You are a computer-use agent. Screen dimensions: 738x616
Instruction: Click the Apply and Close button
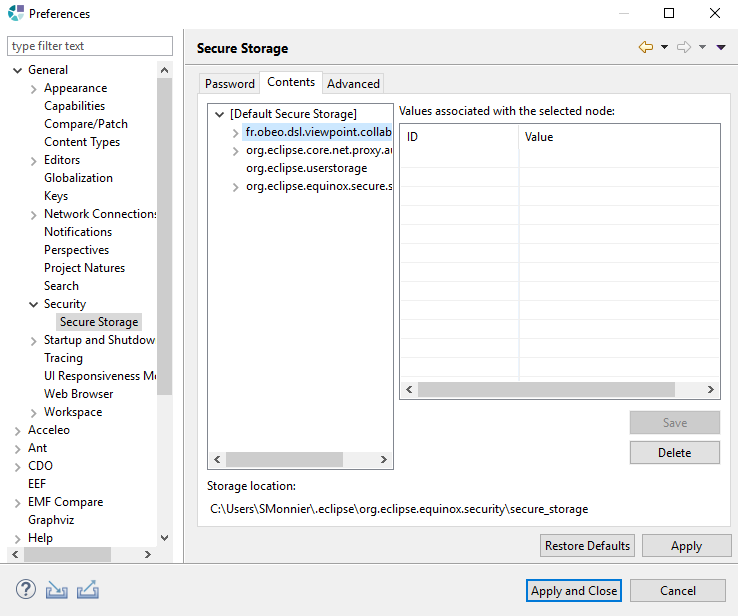(574, 591)
